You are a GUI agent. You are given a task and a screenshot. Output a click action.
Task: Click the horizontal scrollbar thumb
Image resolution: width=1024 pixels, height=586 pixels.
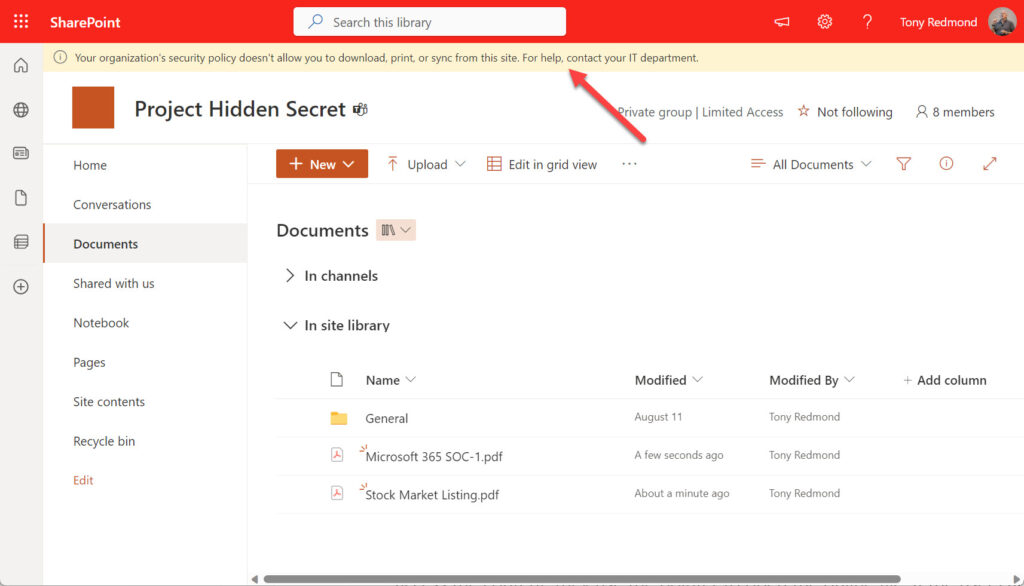(x=582, y=579)
